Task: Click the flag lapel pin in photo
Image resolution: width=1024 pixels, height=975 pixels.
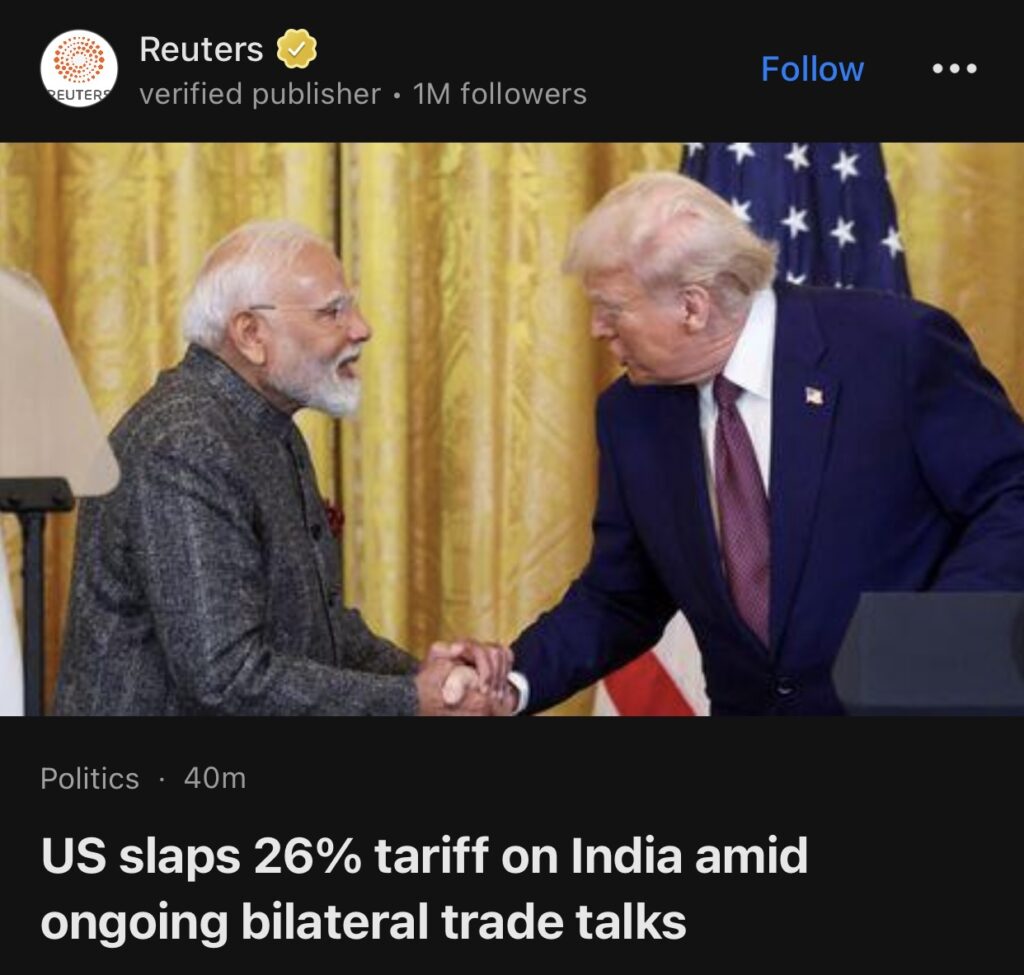Action: coord(813,395)
